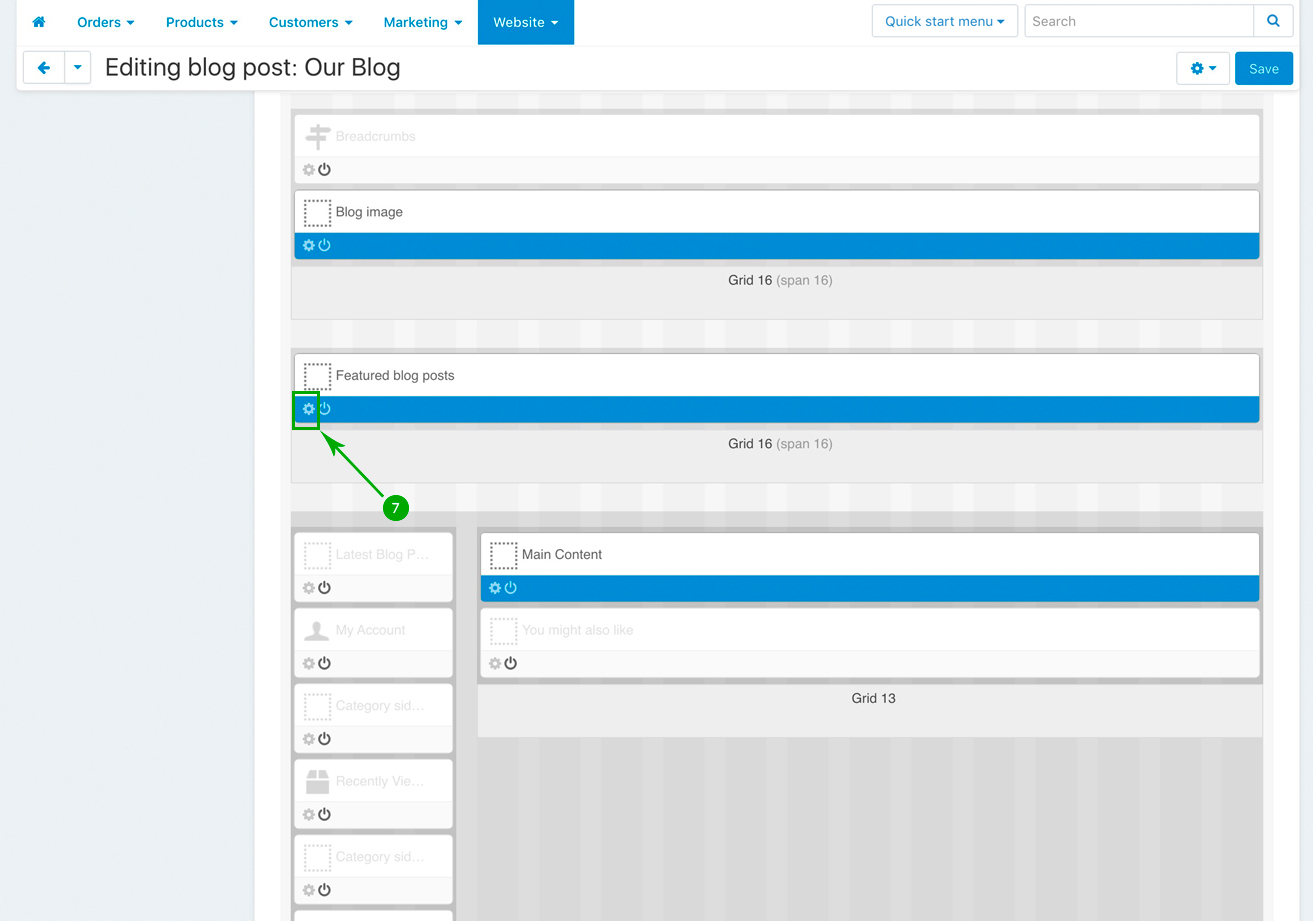Click the back arrow button
This screenshot has height=921, width=1313.
(43, 68)
